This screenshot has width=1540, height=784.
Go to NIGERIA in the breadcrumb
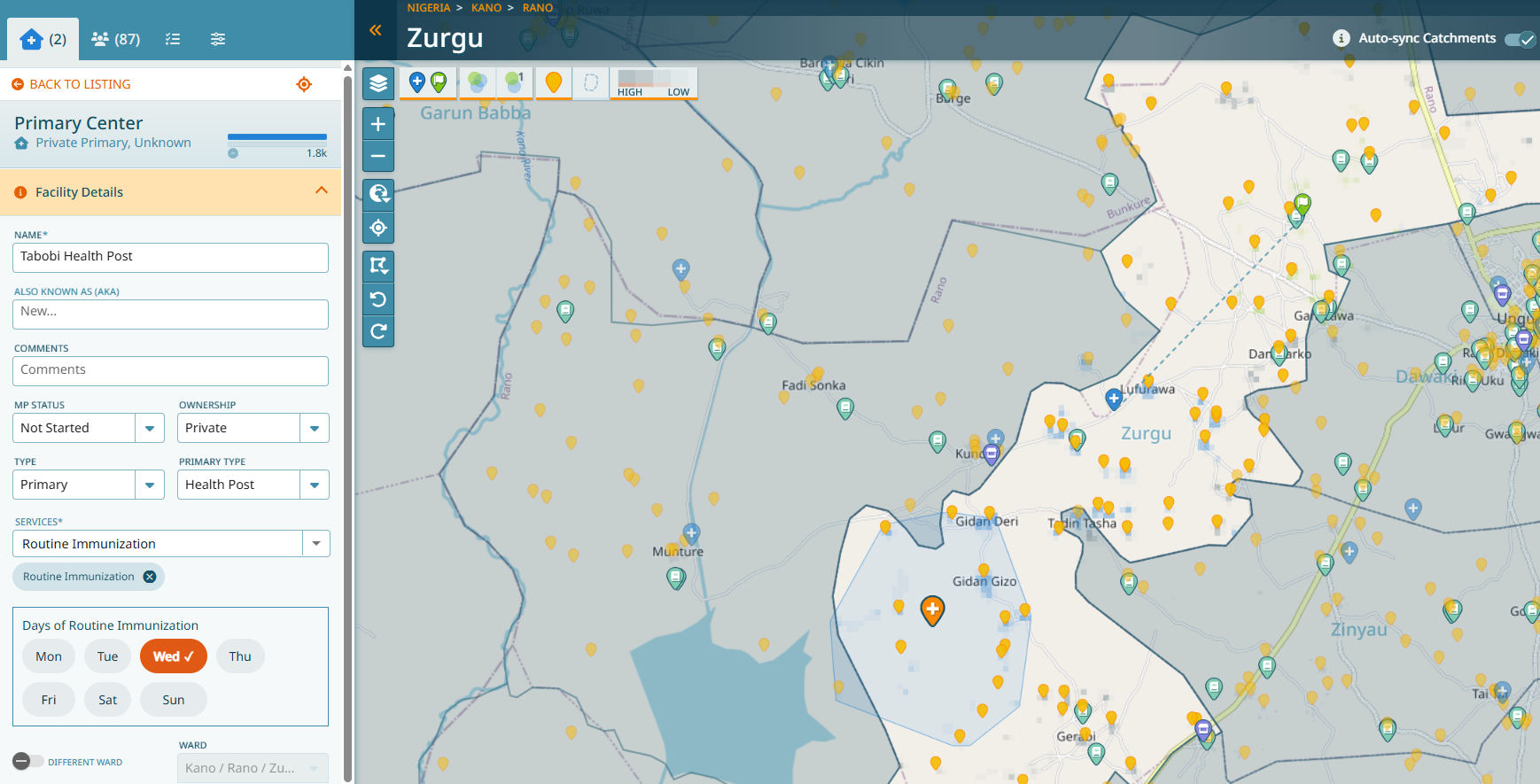pyautogui.click(x=429, y=8)
